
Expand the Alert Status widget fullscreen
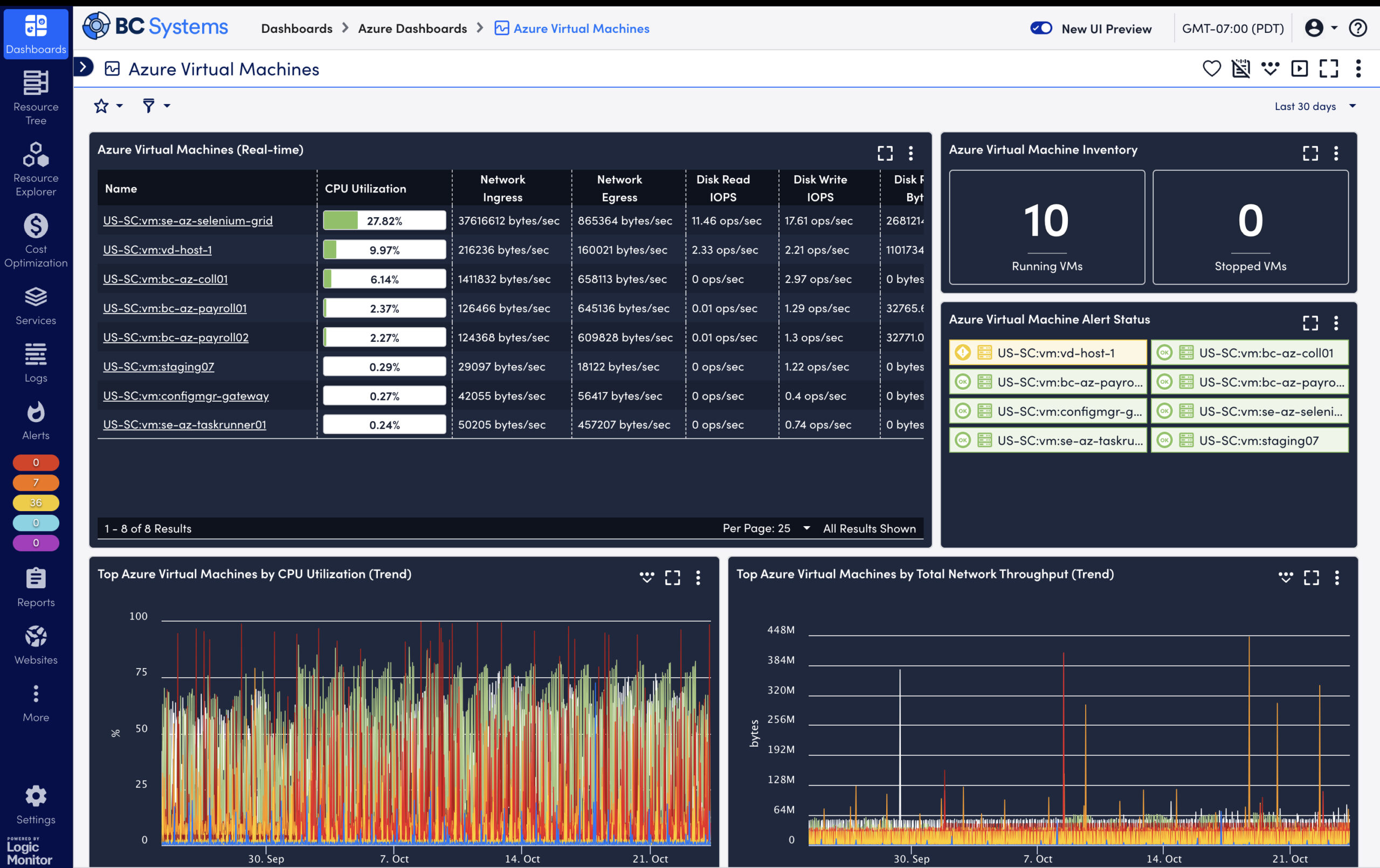click(x=1310, y=323)
